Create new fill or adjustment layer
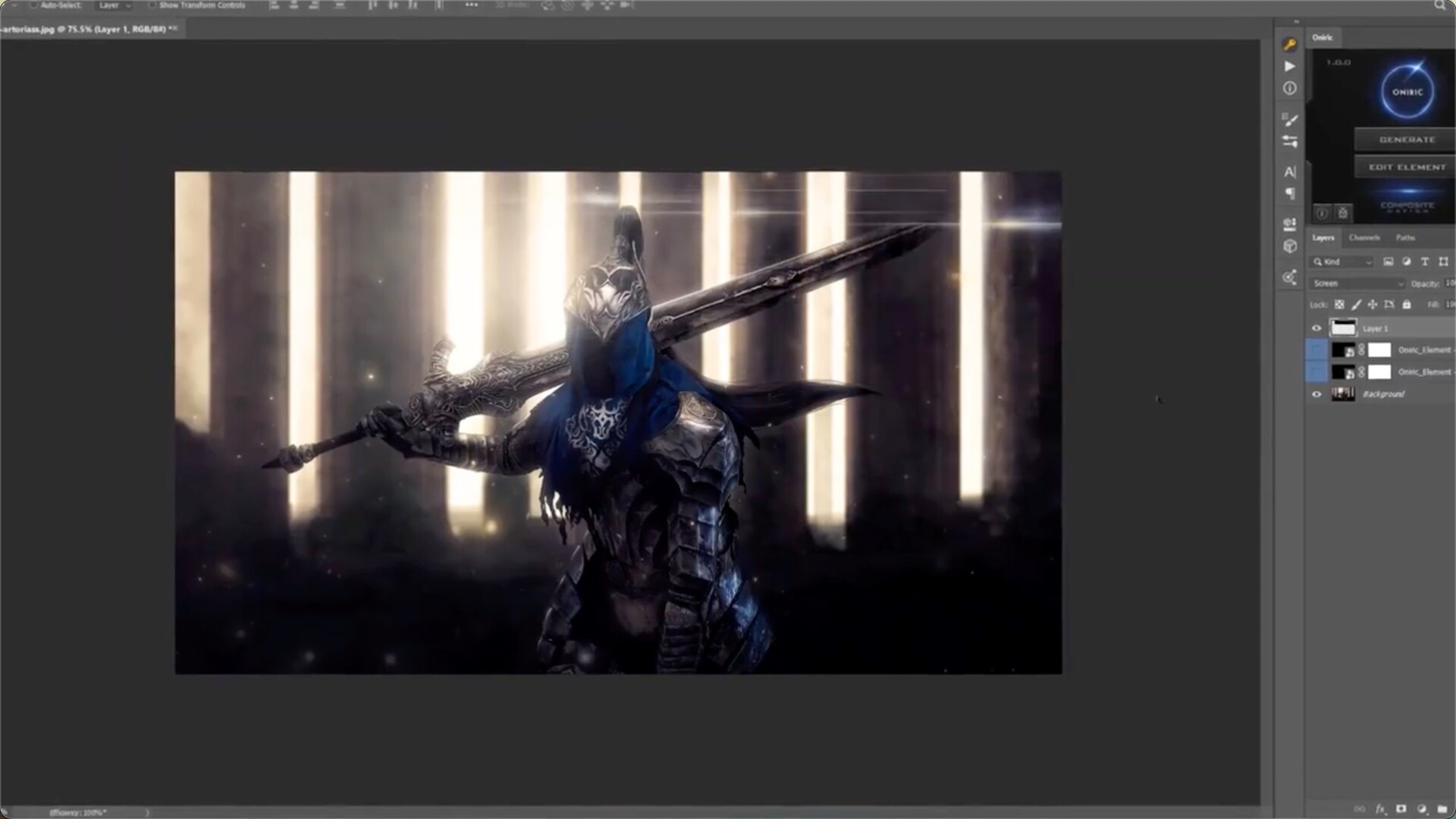This screenshot has height=819, width=1456. click(x=1421, y=809)
